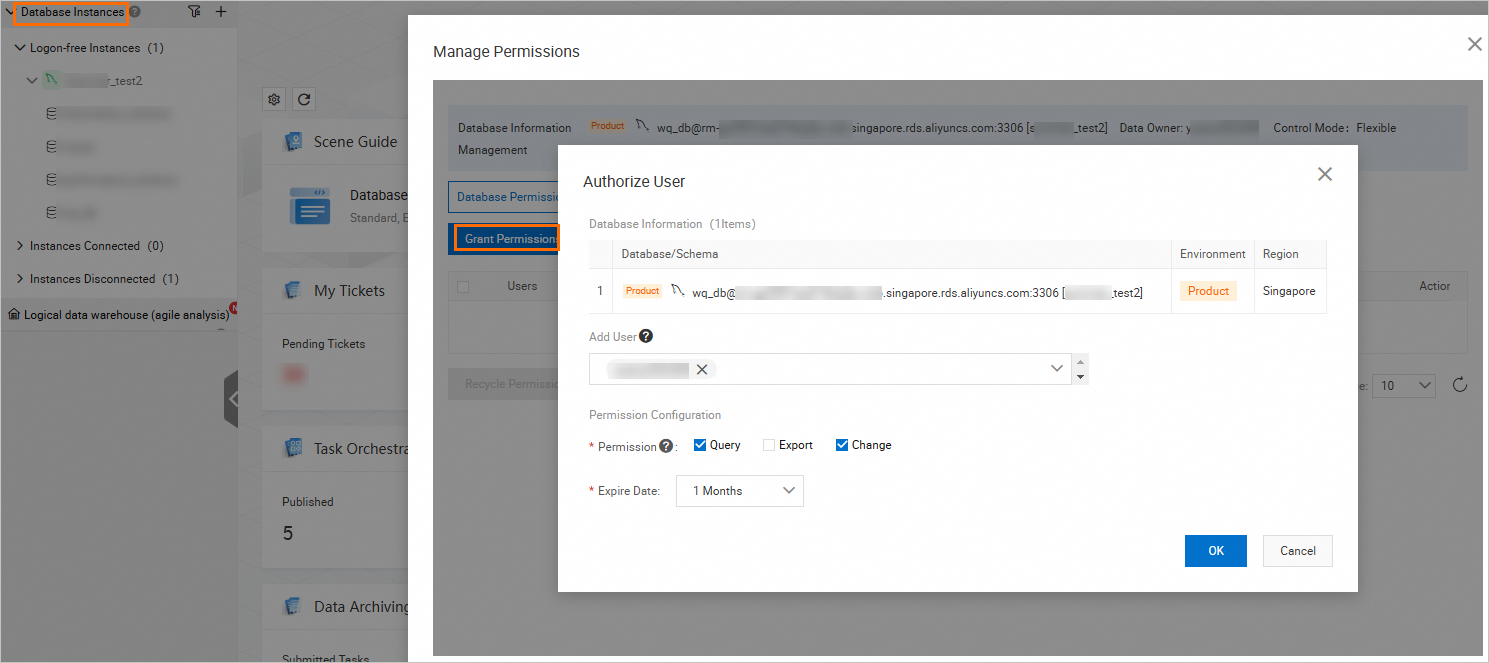This screenshot has width=1489, height=663.
Task: Refresh the Manage Permissions user table
Action: point(1459,385)
